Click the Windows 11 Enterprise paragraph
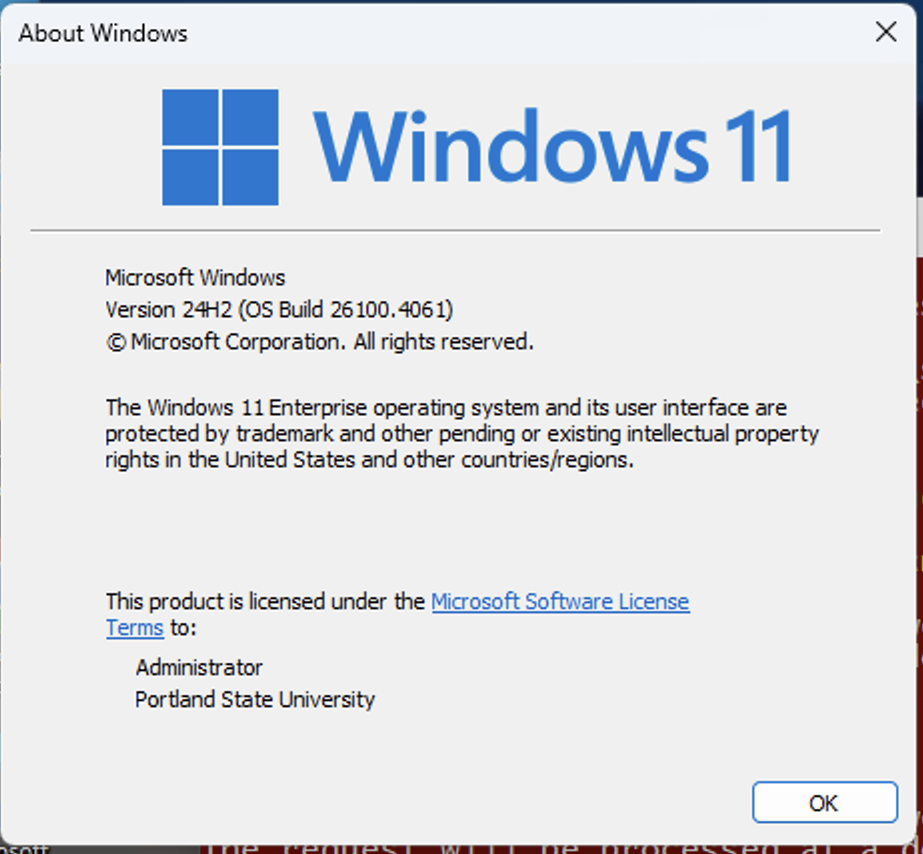 (462, 433)
